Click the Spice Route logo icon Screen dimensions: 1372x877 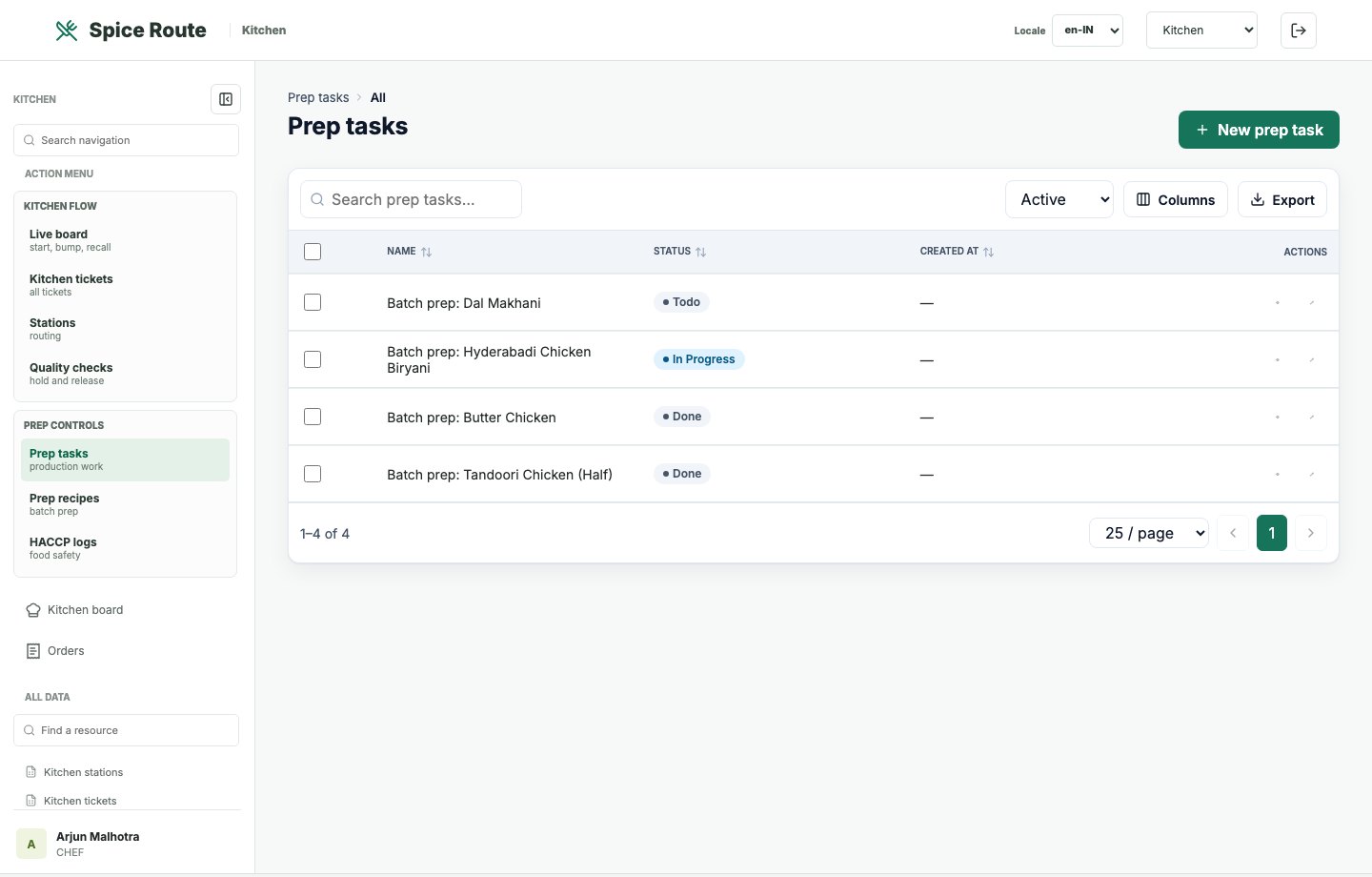(x=67, y=31)
